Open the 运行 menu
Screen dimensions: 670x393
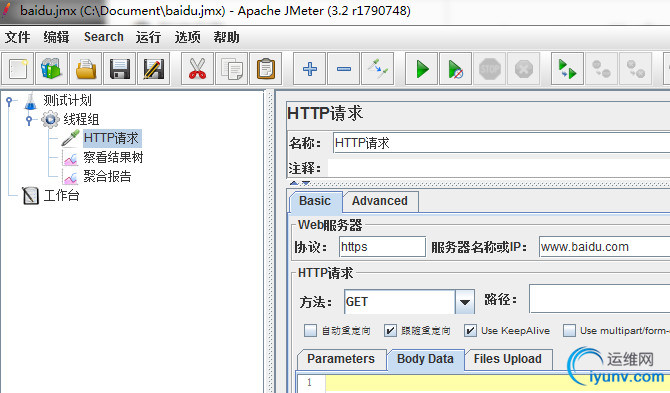pos(148,37)
